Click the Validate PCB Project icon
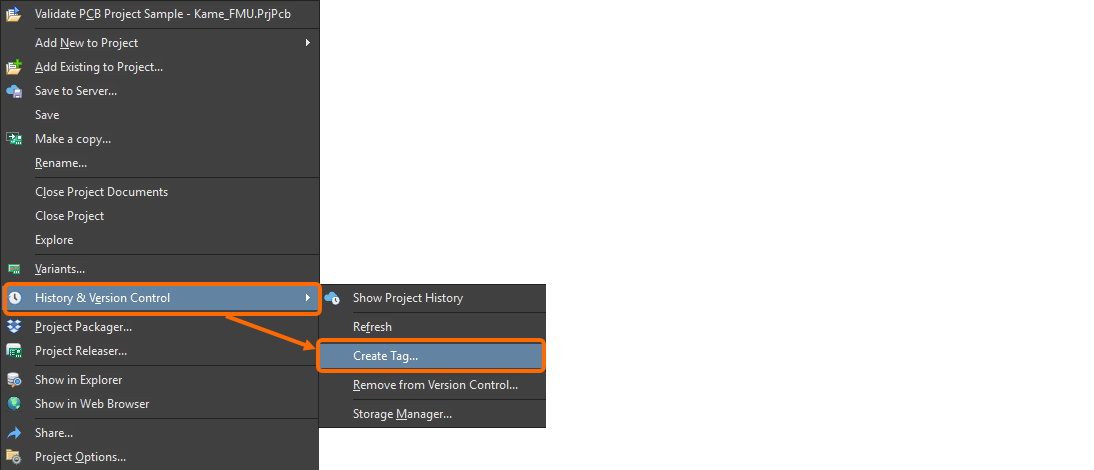Viewport: 1094px width, 470px height. (x=14, y=13)
